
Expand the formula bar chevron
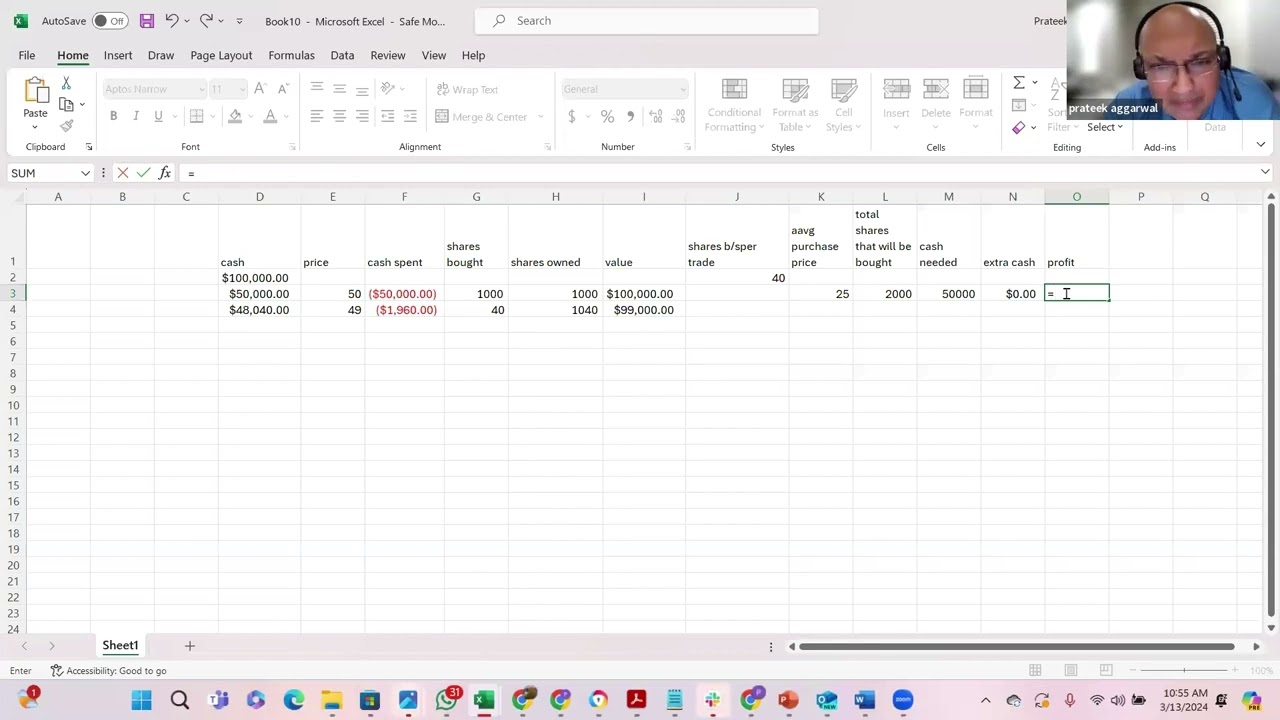pyautogui.click(x=1265, y=173)
